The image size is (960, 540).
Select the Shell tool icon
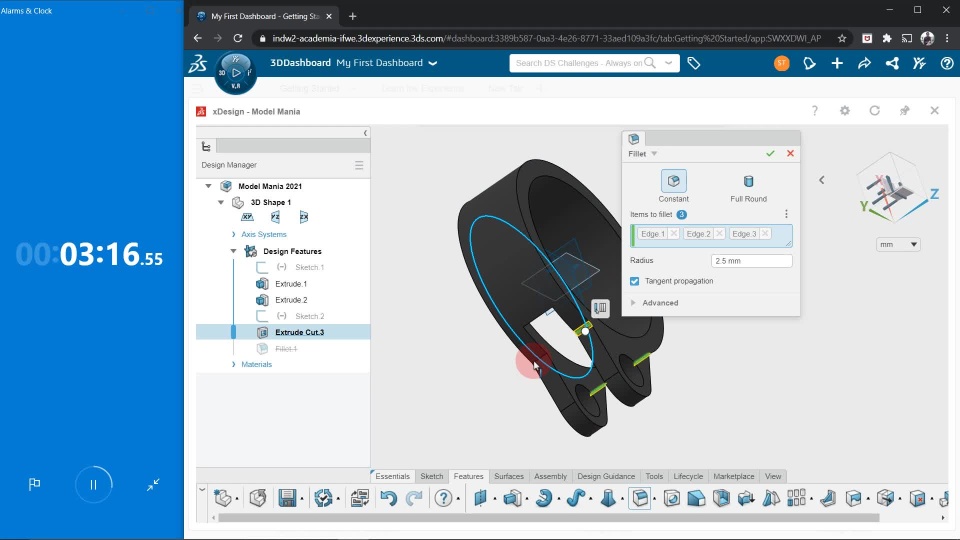click(721, 498)
